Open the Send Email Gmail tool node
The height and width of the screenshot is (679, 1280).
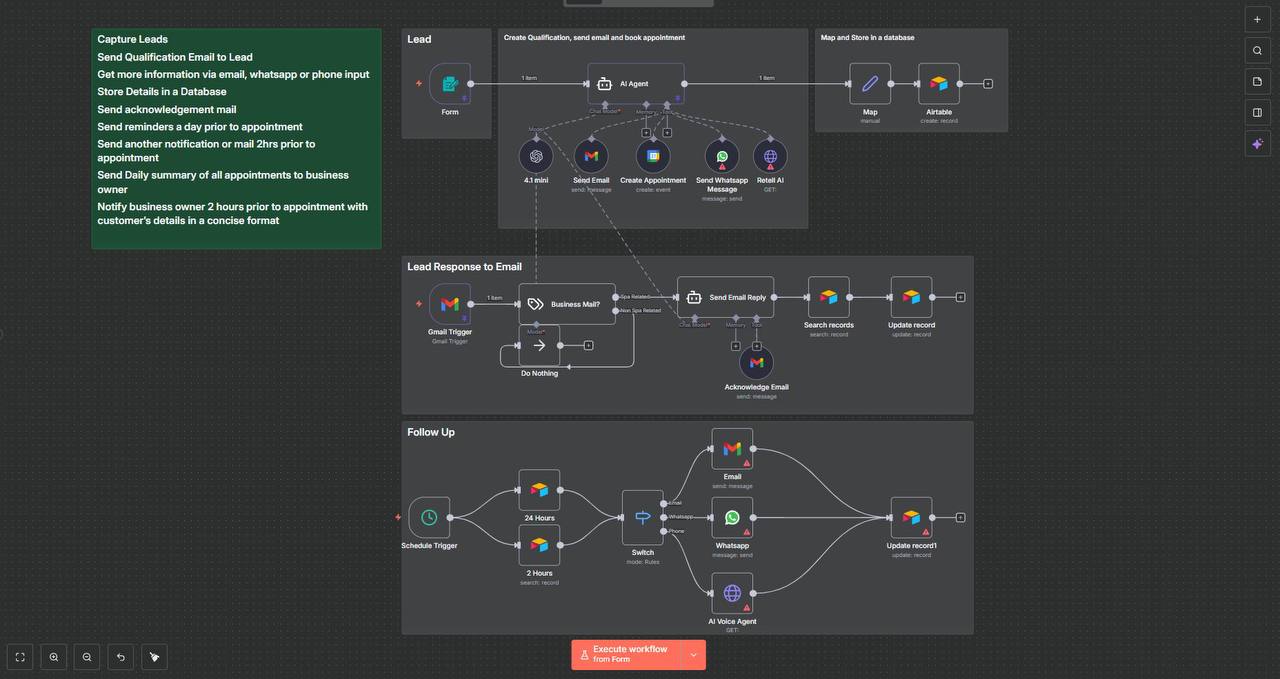[591, 156]
